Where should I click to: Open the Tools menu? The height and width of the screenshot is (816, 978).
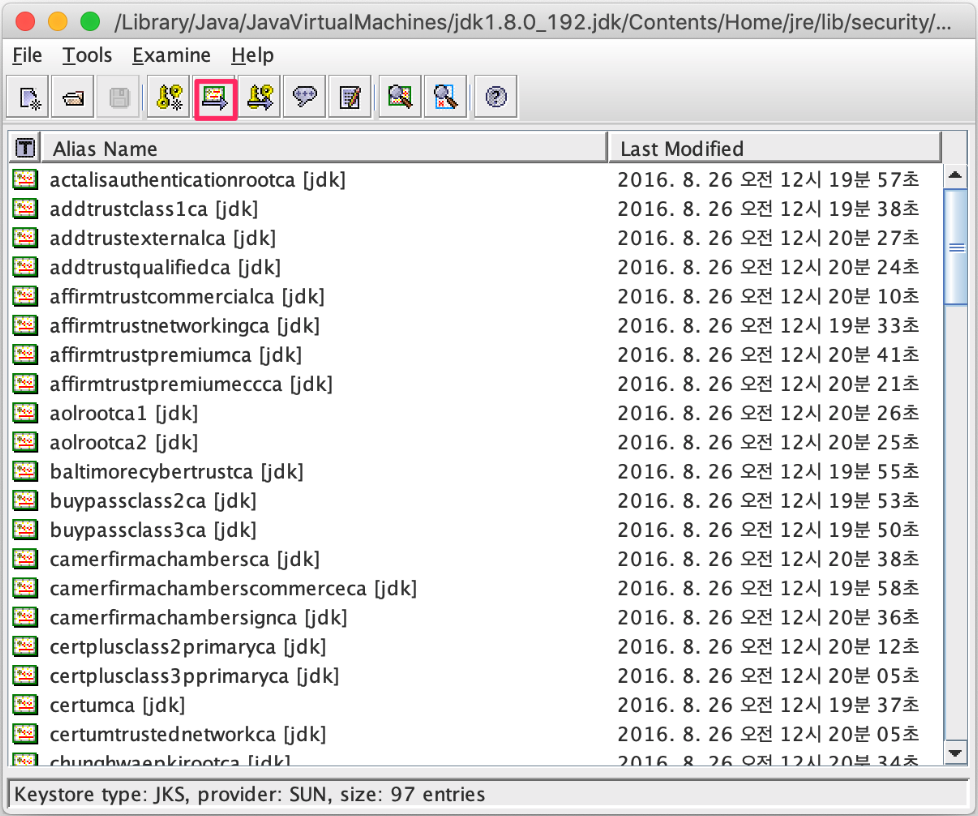pos(87,56)
